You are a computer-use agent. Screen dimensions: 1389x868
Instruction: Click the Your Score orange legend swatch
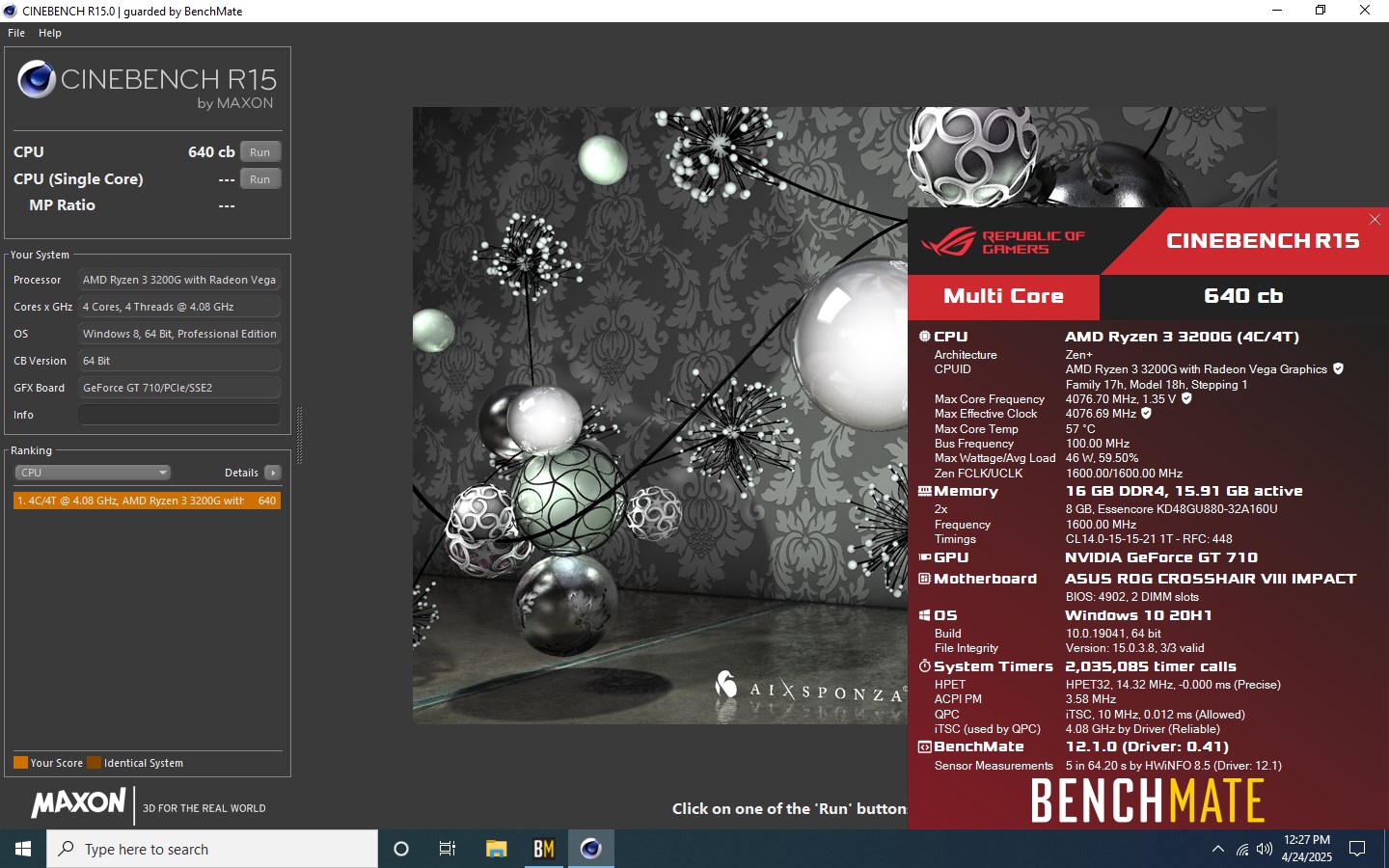pyautogui.click(x=20, y=763)
